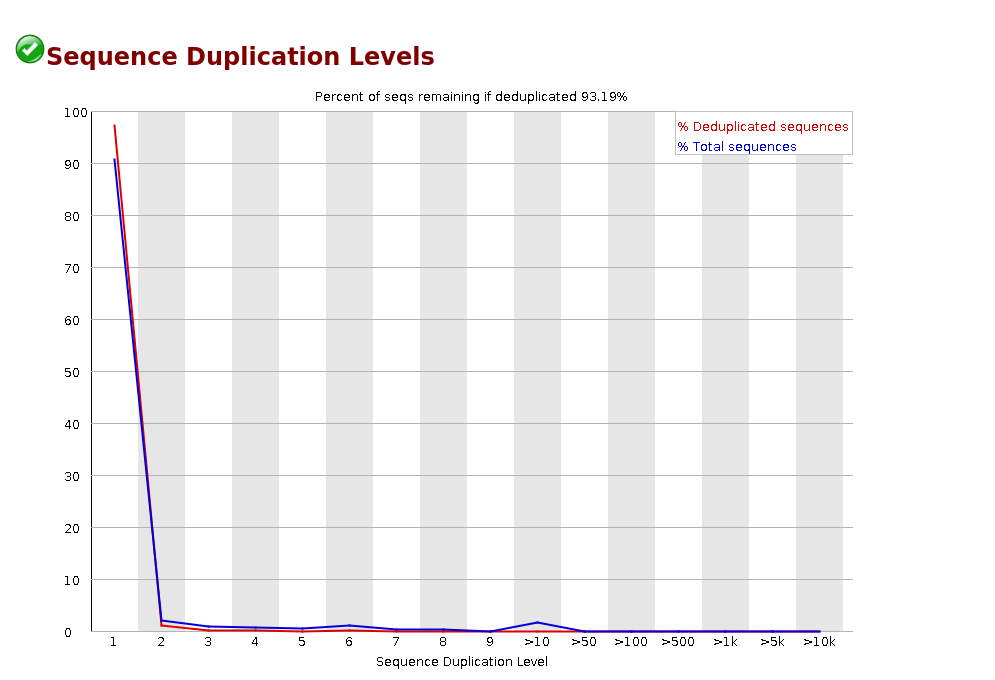Click x-axis label >100

point(631,642)
